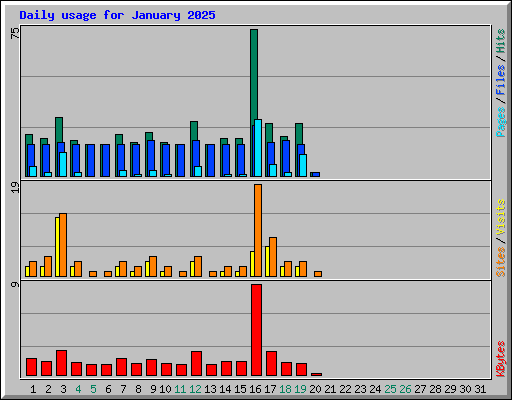Click green weekend day 12 on the x-axis
Image resolution: width=512 pixels, height=400 pixels.
click(x=195, y=389)
